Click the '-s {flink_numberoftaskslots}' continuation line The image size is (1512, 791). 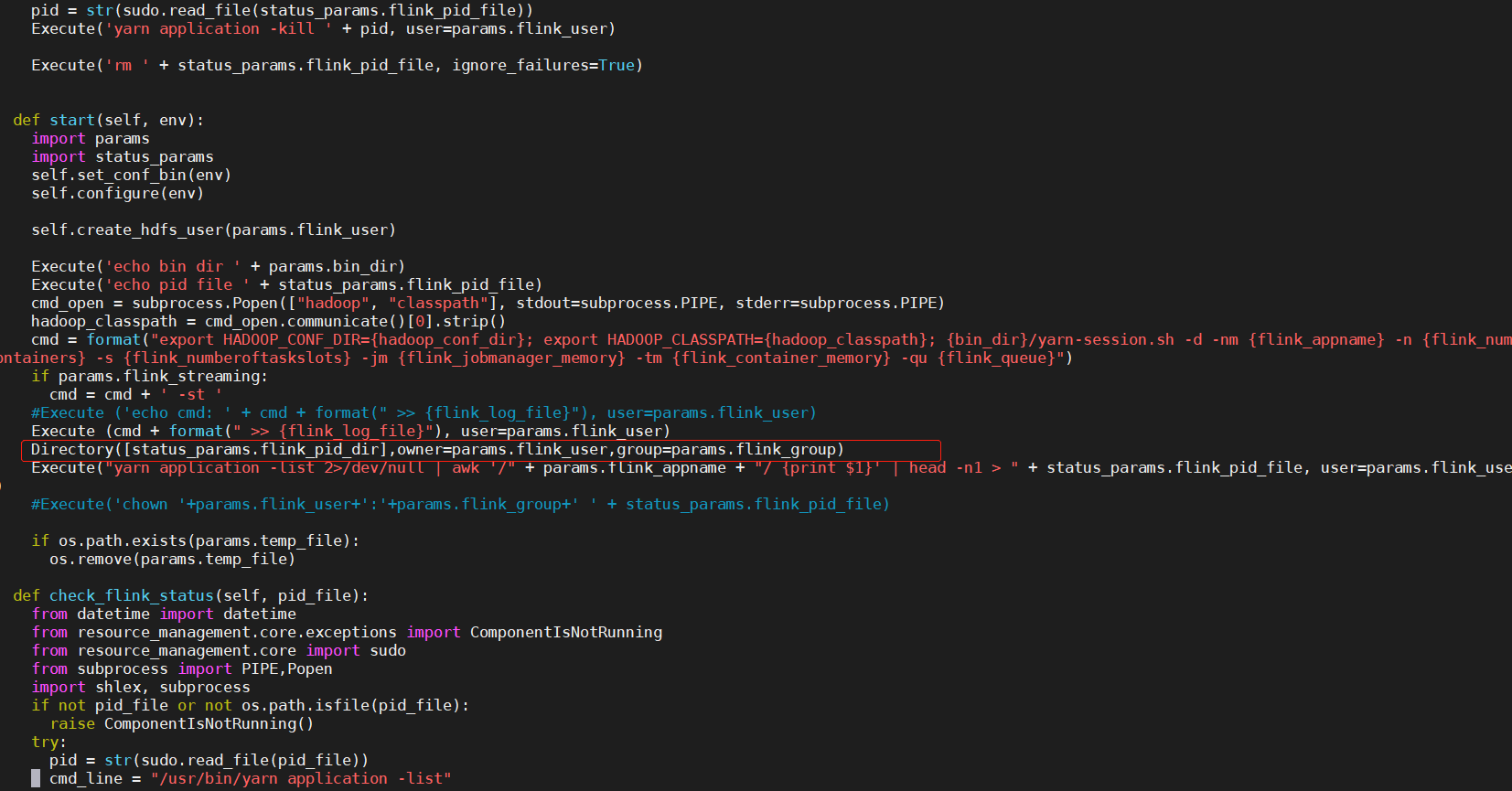[536, 358]
